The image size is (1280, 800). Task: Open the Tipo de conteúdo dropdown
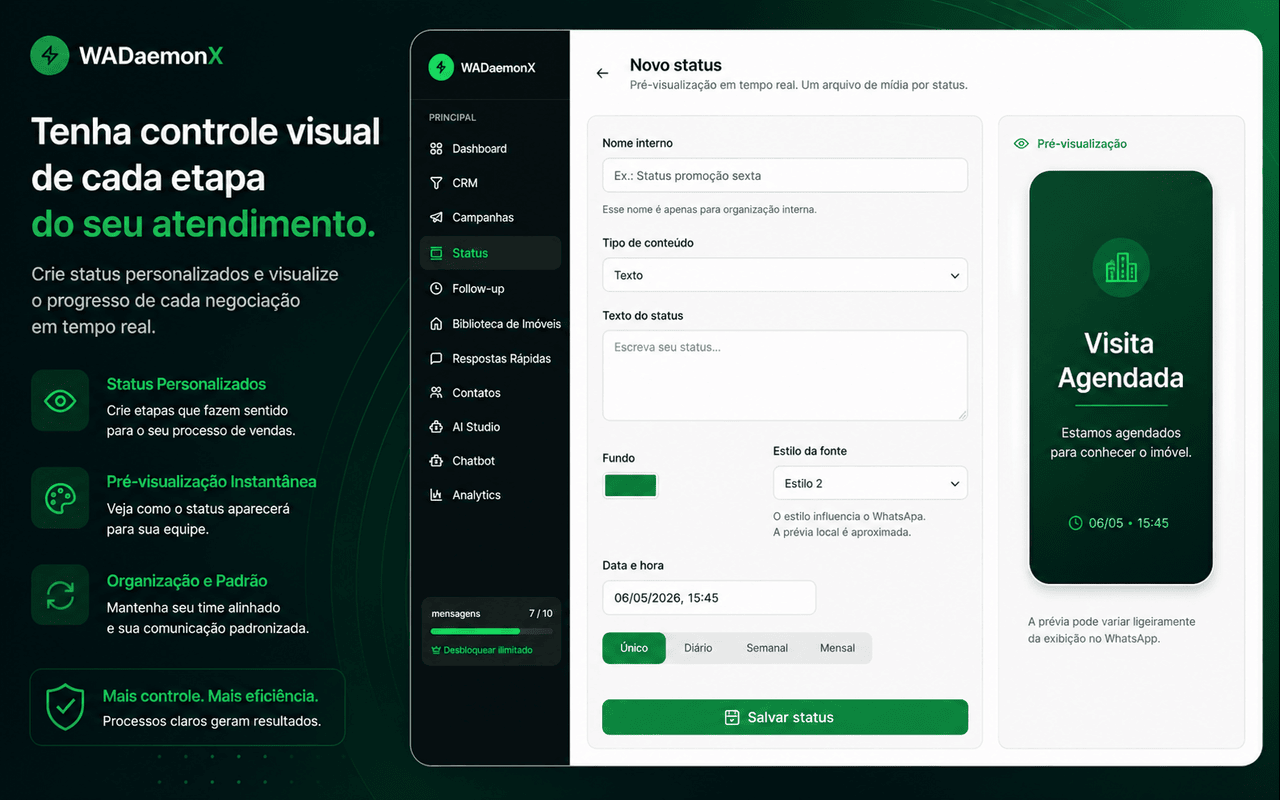click(785, 275)
